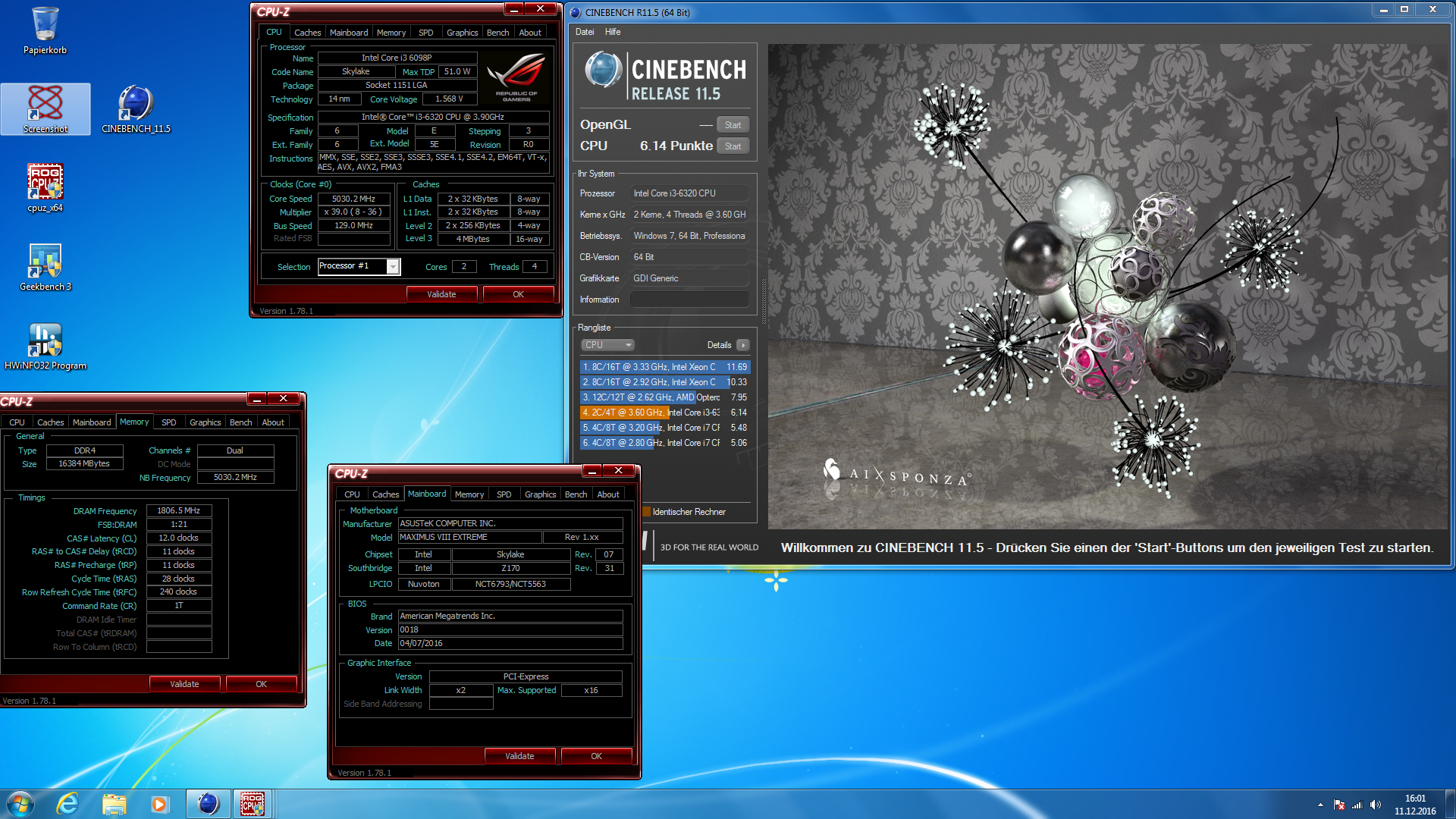Open the Action Center flag icon
Screen dimensions: 1456x819
click(1338, 805)
